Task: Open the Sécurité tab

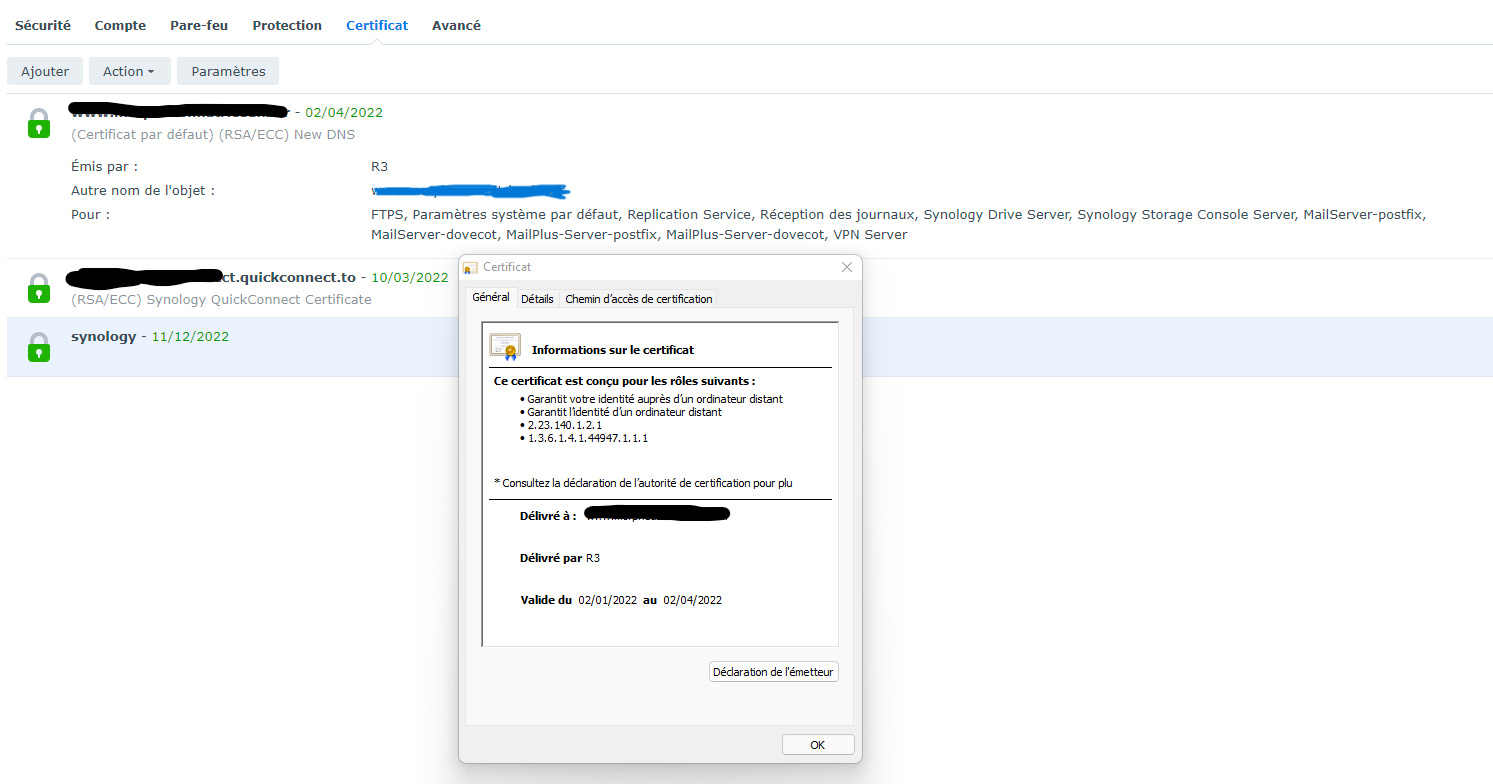Action: click(43, 26)
